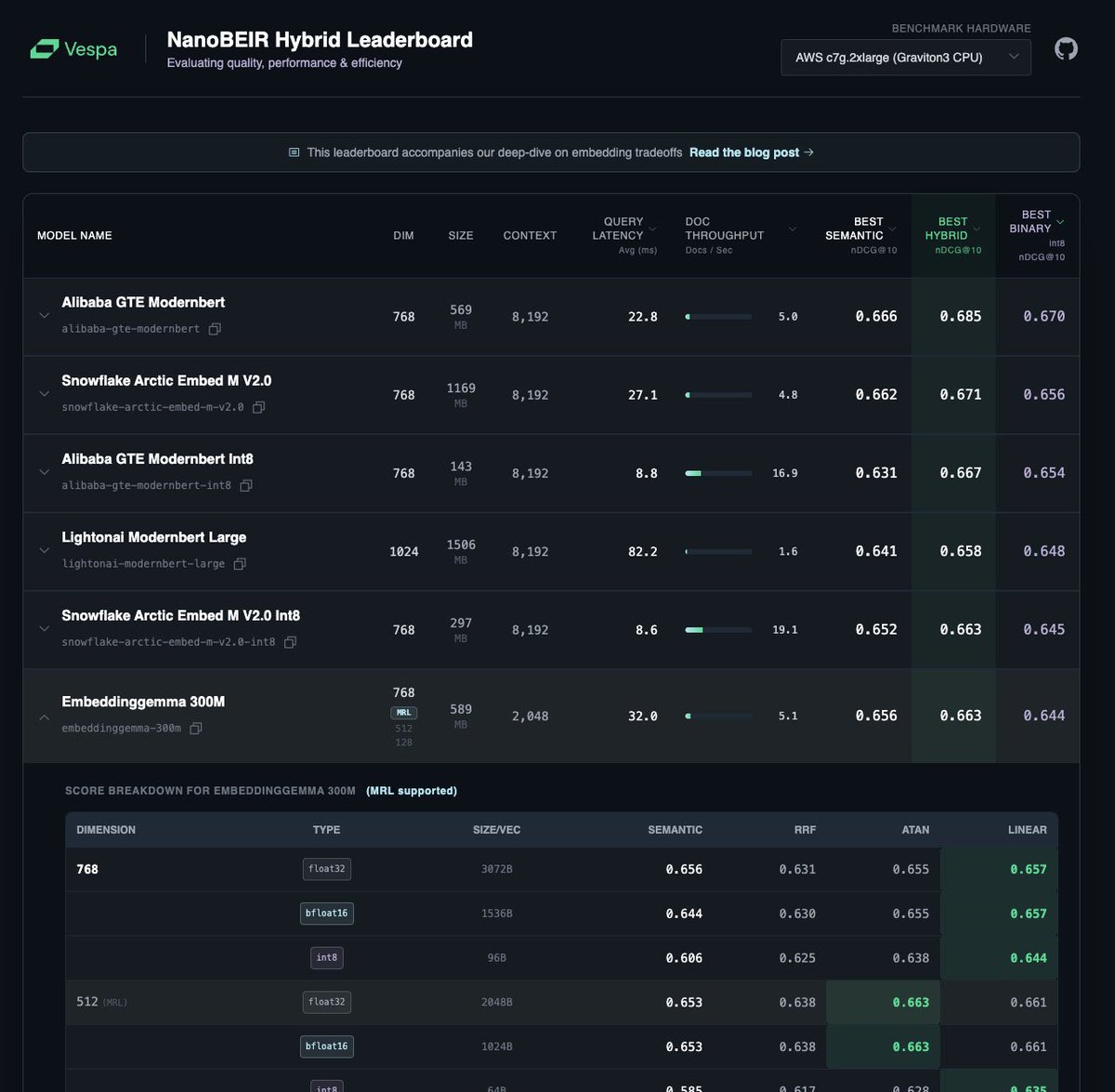Image resolution: width=1115 pixels, height=1092 pixels.
Task: Copy the snowflake-arctic-embed-m-v2.0 model ID
Action: [x=259, y=407]
